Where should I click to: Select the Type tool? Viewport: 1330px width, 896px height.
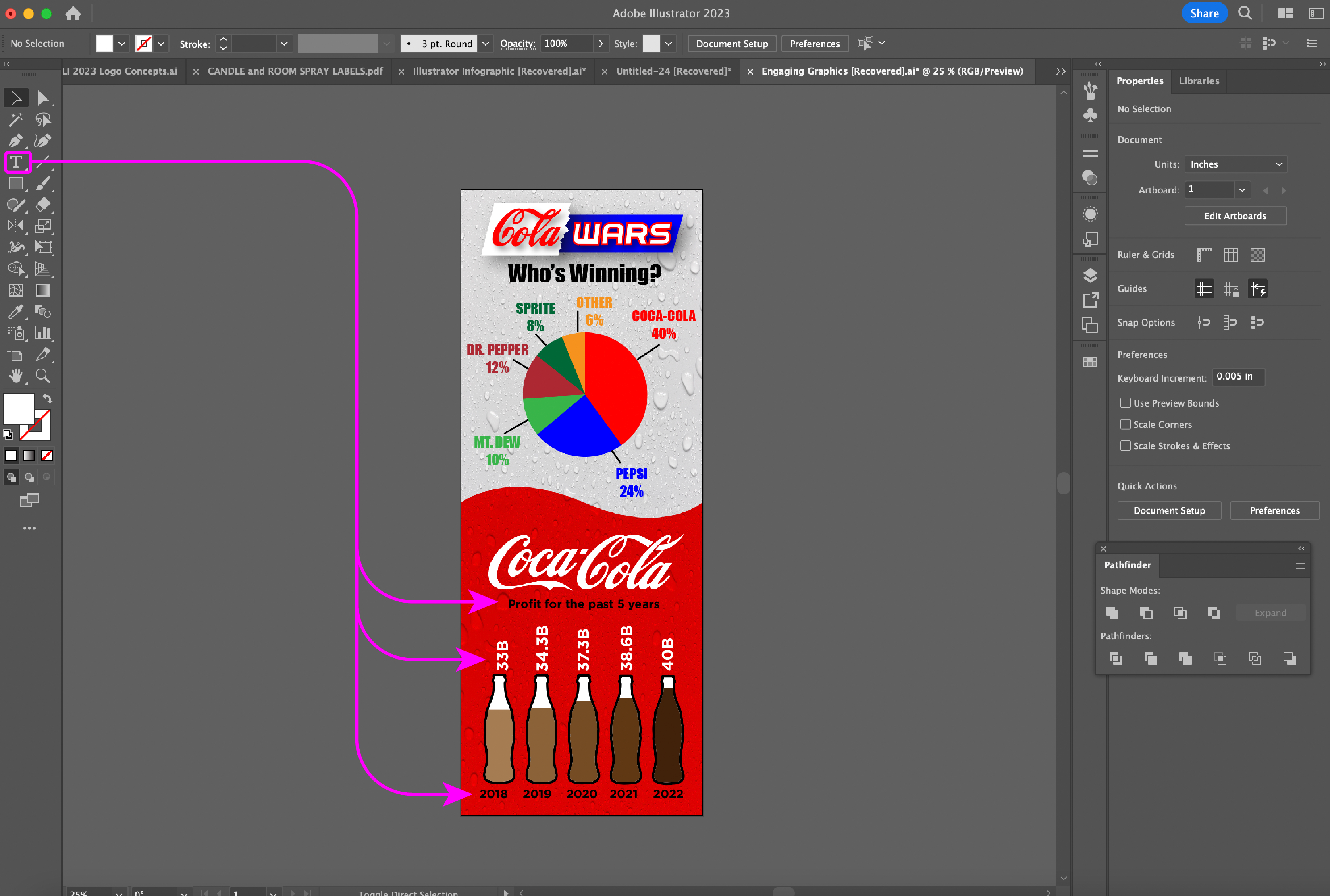click(x=16, y=162)
